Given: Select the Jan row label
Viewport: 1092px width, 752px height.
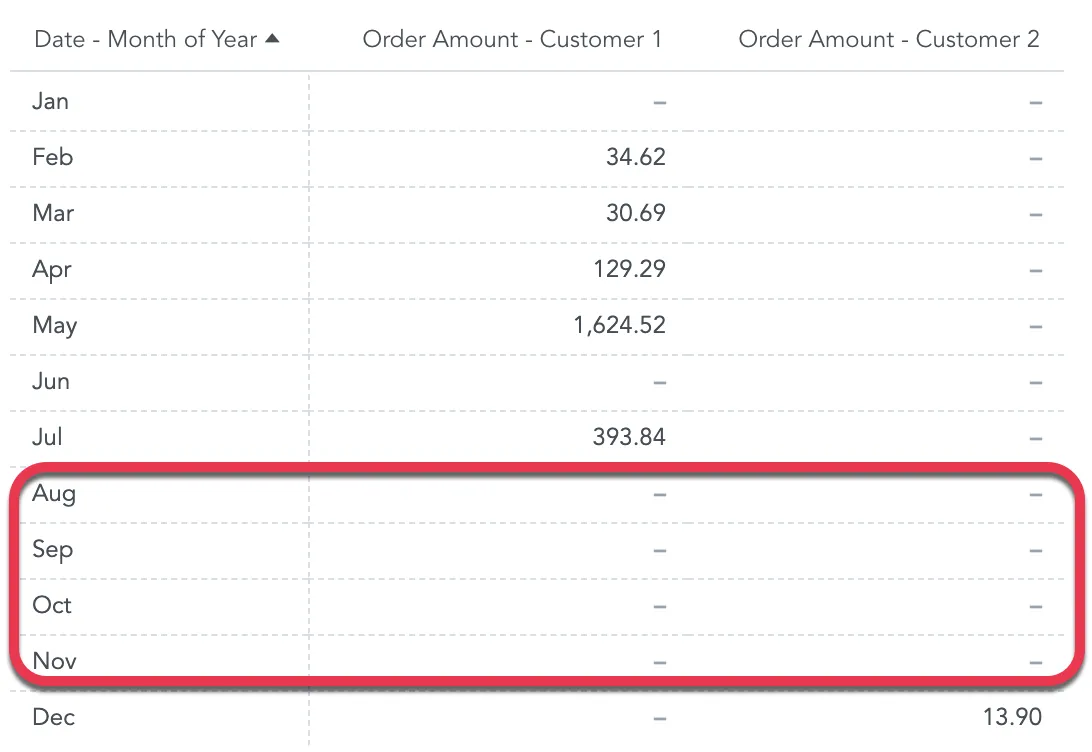Looking at the screenshot, I should (x=50, y=100).
